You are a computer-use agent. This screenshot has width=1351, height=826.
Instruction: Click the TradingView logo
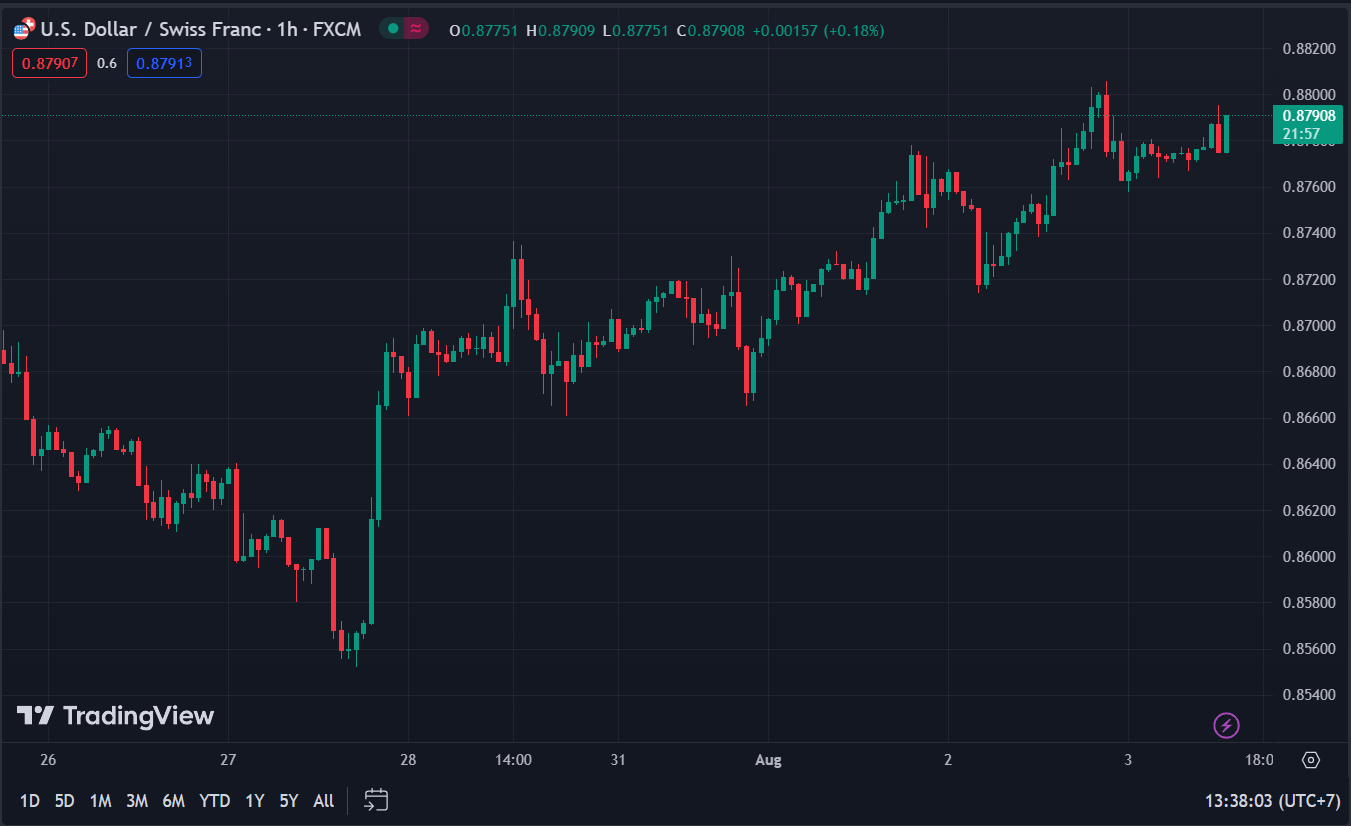(x=115, y=716)
